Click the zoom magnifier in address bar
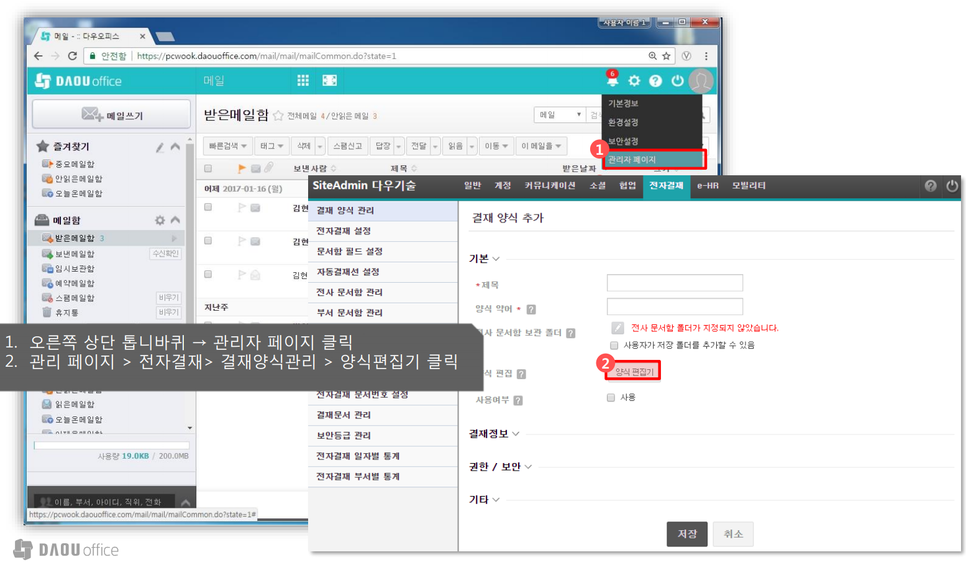966x565 pixels. click(x=652, y=56)
